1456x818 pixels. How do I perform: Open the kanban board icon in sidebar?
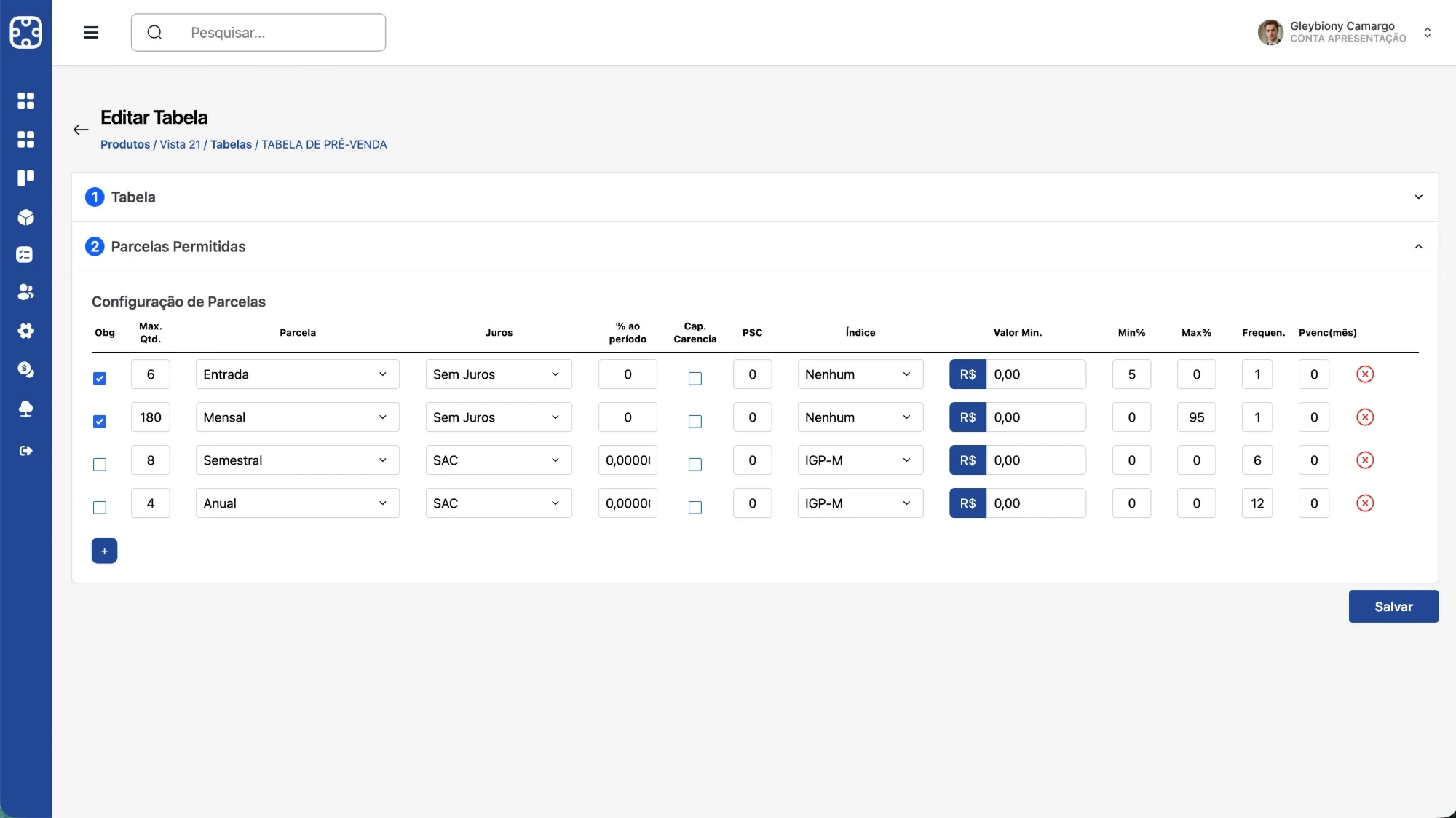26,178
